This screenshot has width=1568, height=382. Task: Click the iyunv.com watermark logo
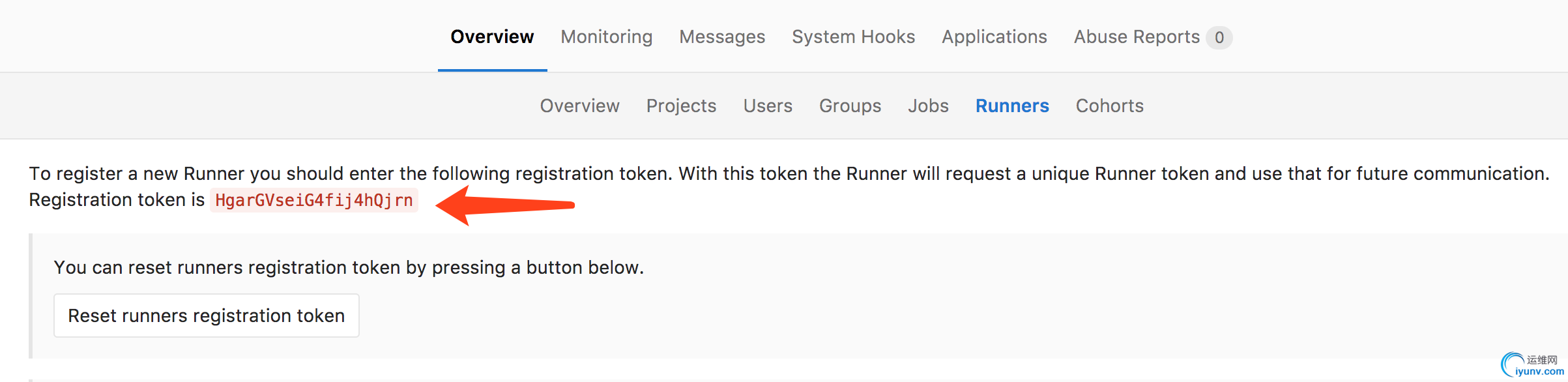tap(1533, 366)
